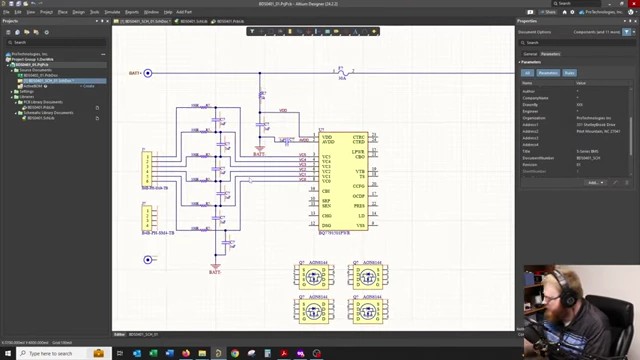640x360 pixels.
Task: Place a sheet symbol with the green icon
Action: click(327, 31)
